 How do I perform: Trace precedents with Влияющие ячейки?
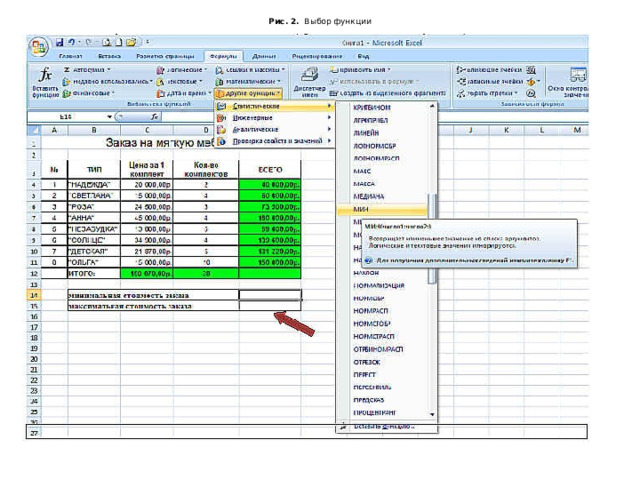click(489, 70)
